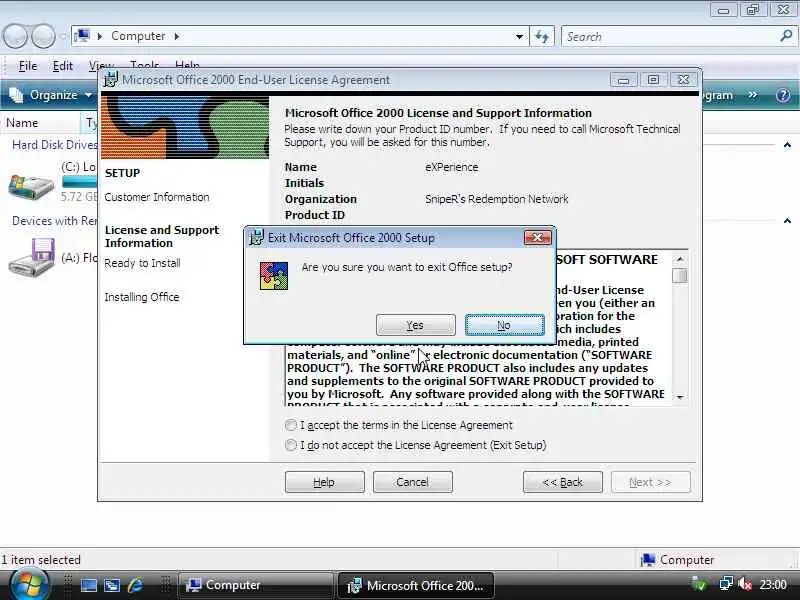Click Switch between windows quick launch icon

coord(112,585)
